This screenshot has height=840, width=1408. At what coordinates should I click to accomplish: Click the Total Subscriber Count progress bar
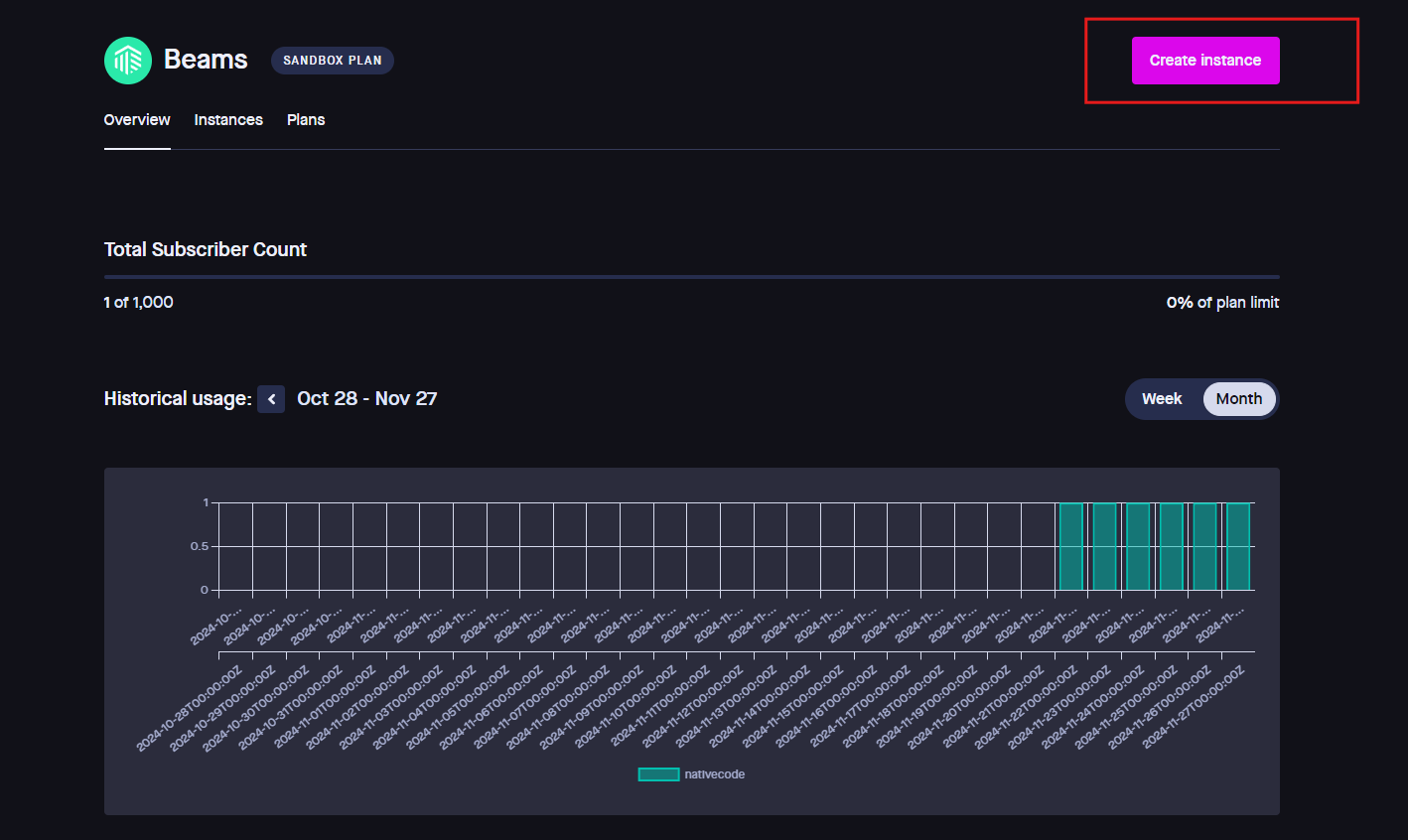coord(691,277)
